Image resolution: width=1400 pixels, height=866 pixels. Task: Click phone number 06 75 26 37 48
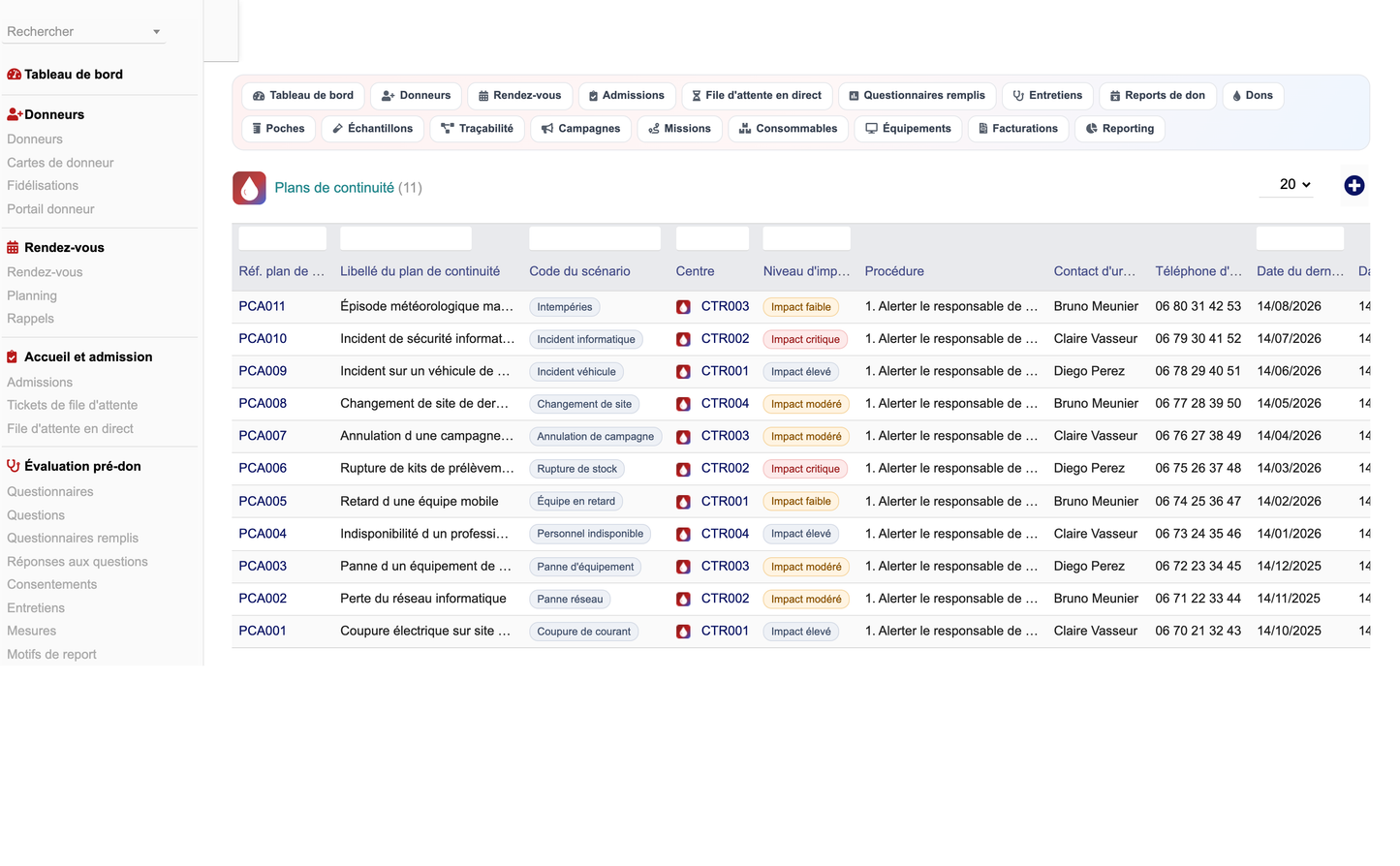pyautogui.click(x=1198, y=468)
